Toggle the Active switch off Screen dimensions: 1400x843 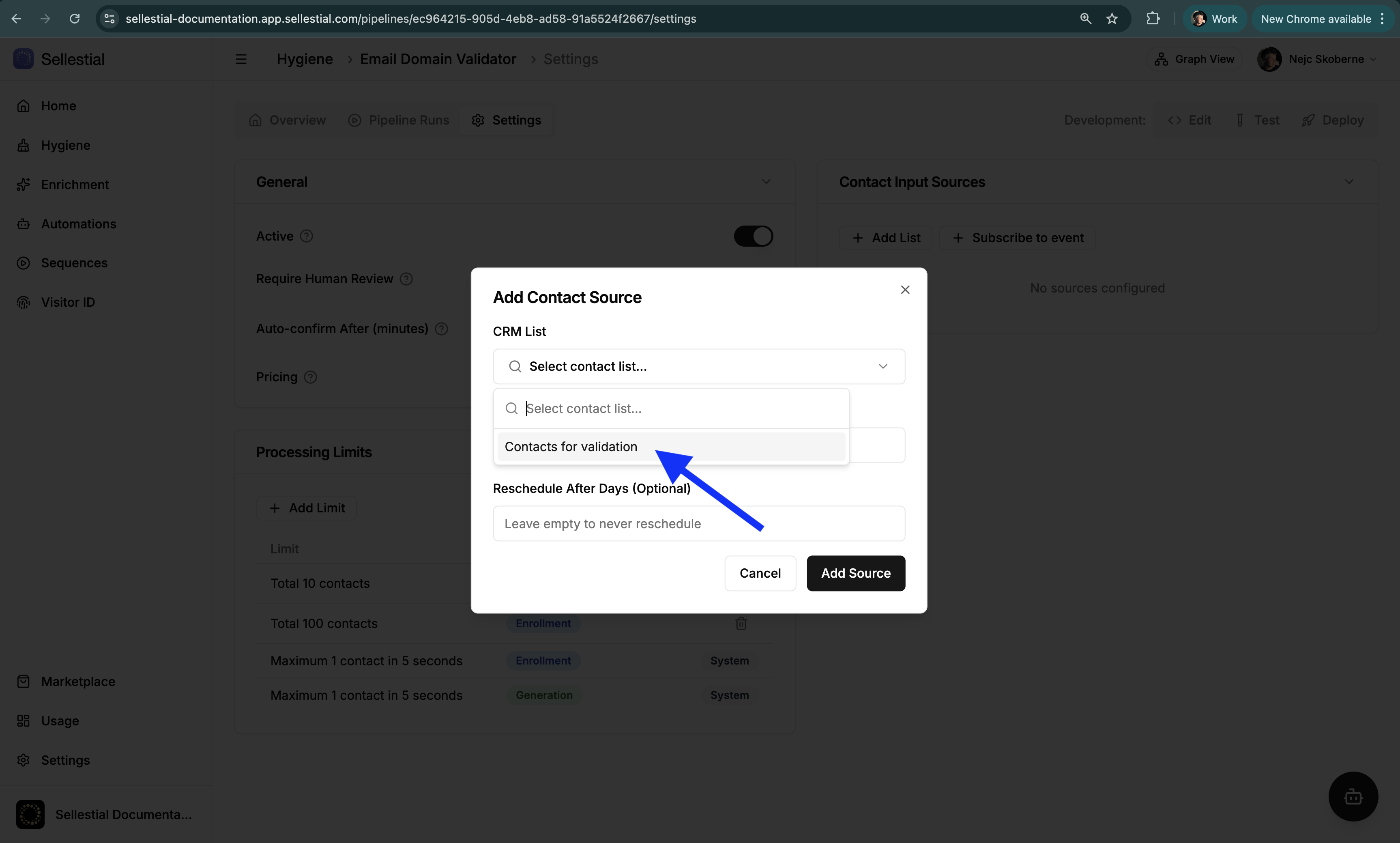coord(754,235)
